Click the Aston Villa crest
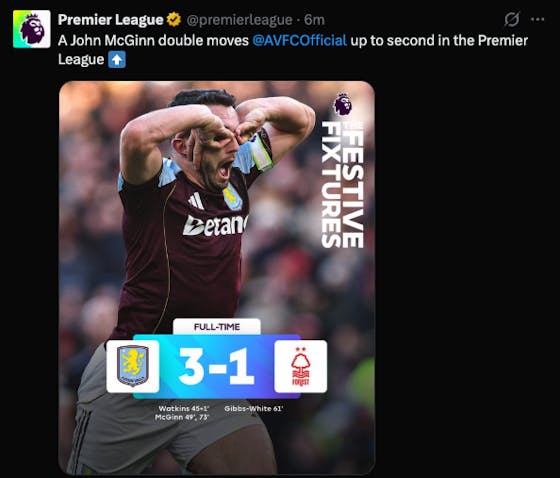The image size is (560, 478). click(x=133, y=366)
